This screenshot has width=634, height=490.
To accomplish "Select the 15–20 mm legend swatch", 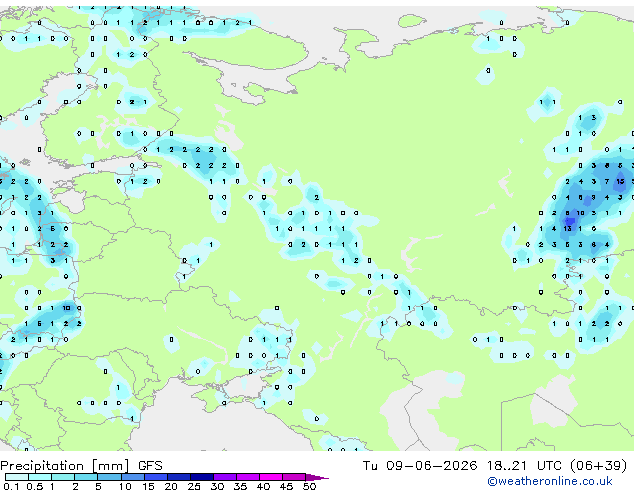I will pos(155,477).
